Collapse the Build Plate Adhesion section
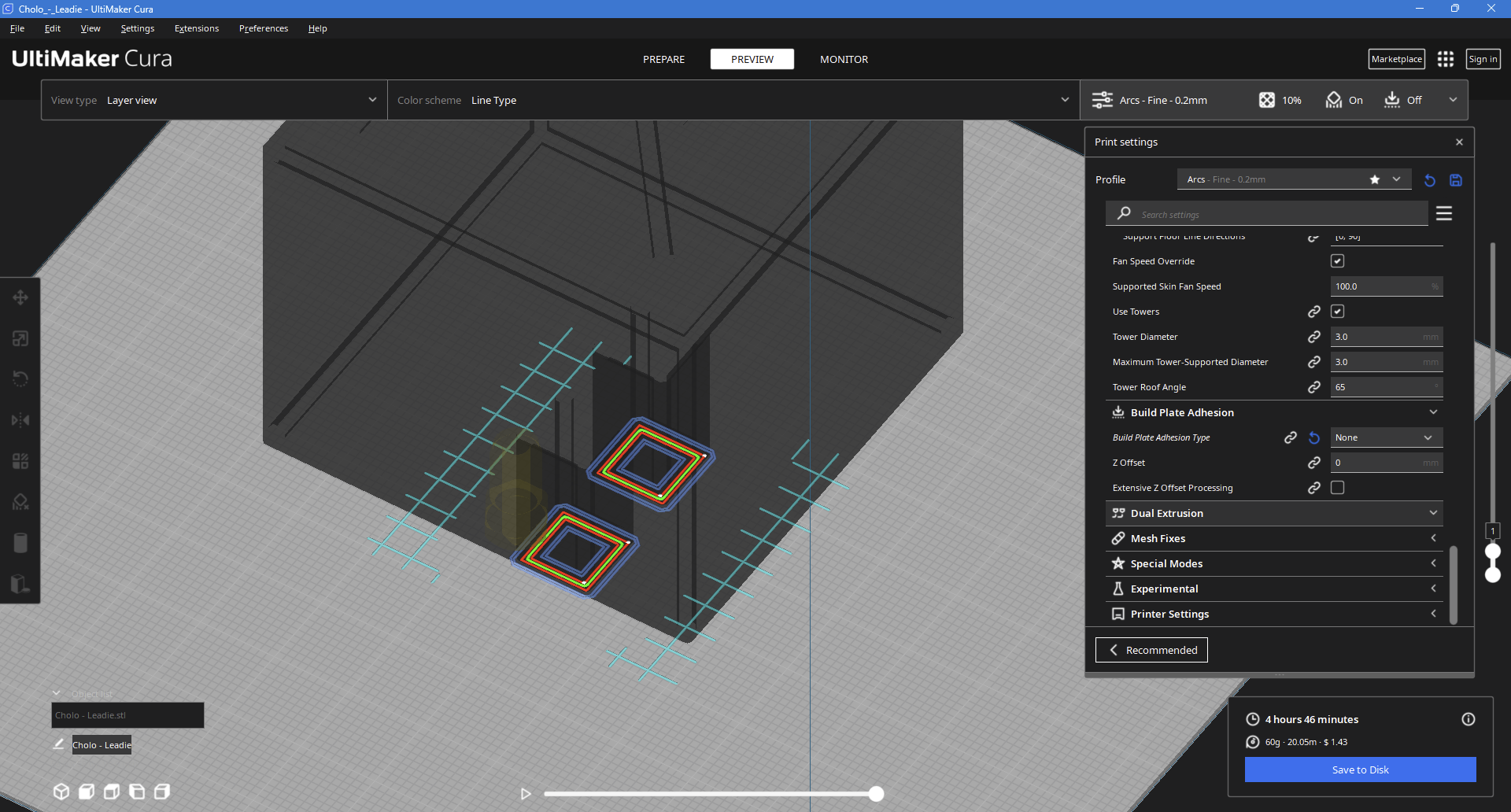Image resolution: width=1511 pixels, height=812 pixels. click(x=1432, y=412)
